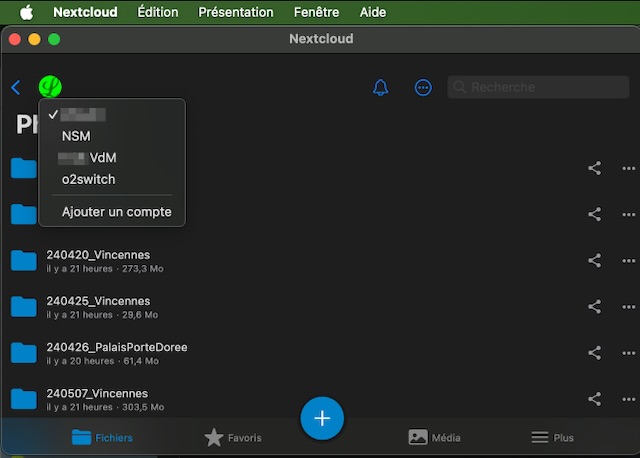Switch to the o2switch account
Viewport: 640px width, 458px height.
tap(88, 180)
